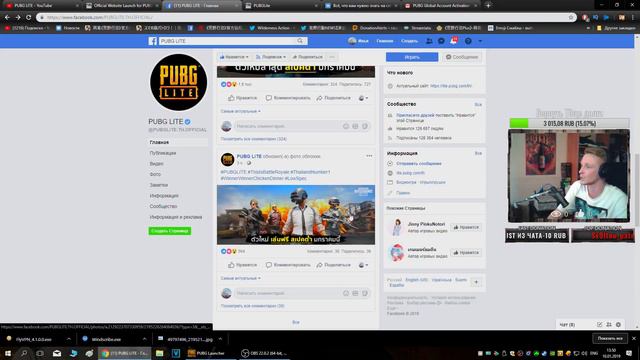Select 'Видео' in the page sidebar

(x=156, y=164)
